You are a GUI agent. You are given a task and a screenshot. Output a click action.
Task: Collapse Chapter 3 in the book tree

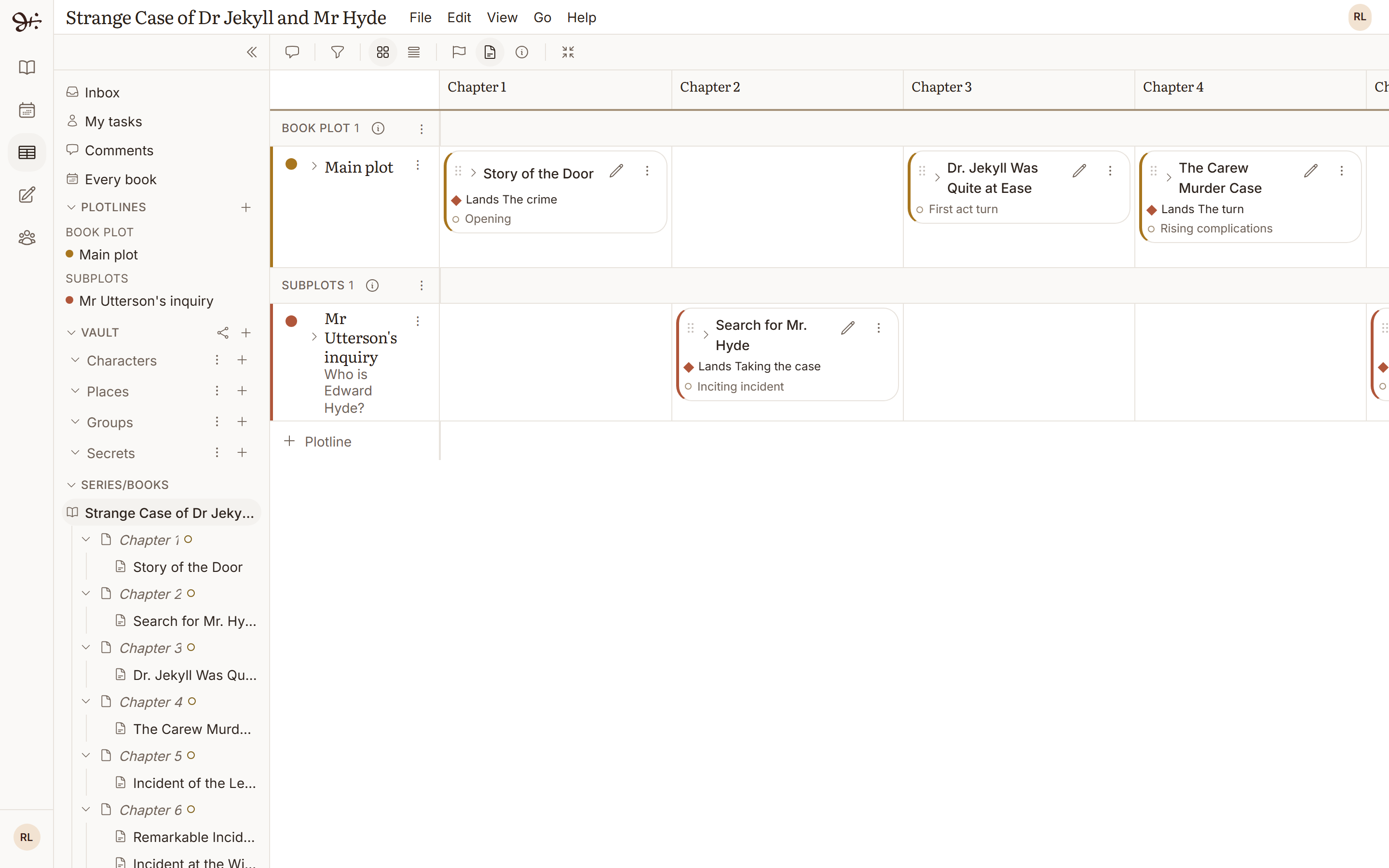click(86, 648)
